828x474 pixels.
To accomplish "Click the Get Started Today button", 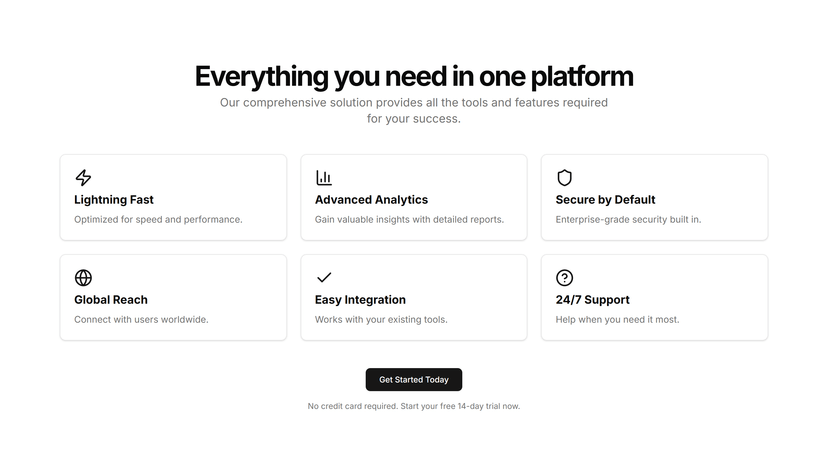I will 413,380.
